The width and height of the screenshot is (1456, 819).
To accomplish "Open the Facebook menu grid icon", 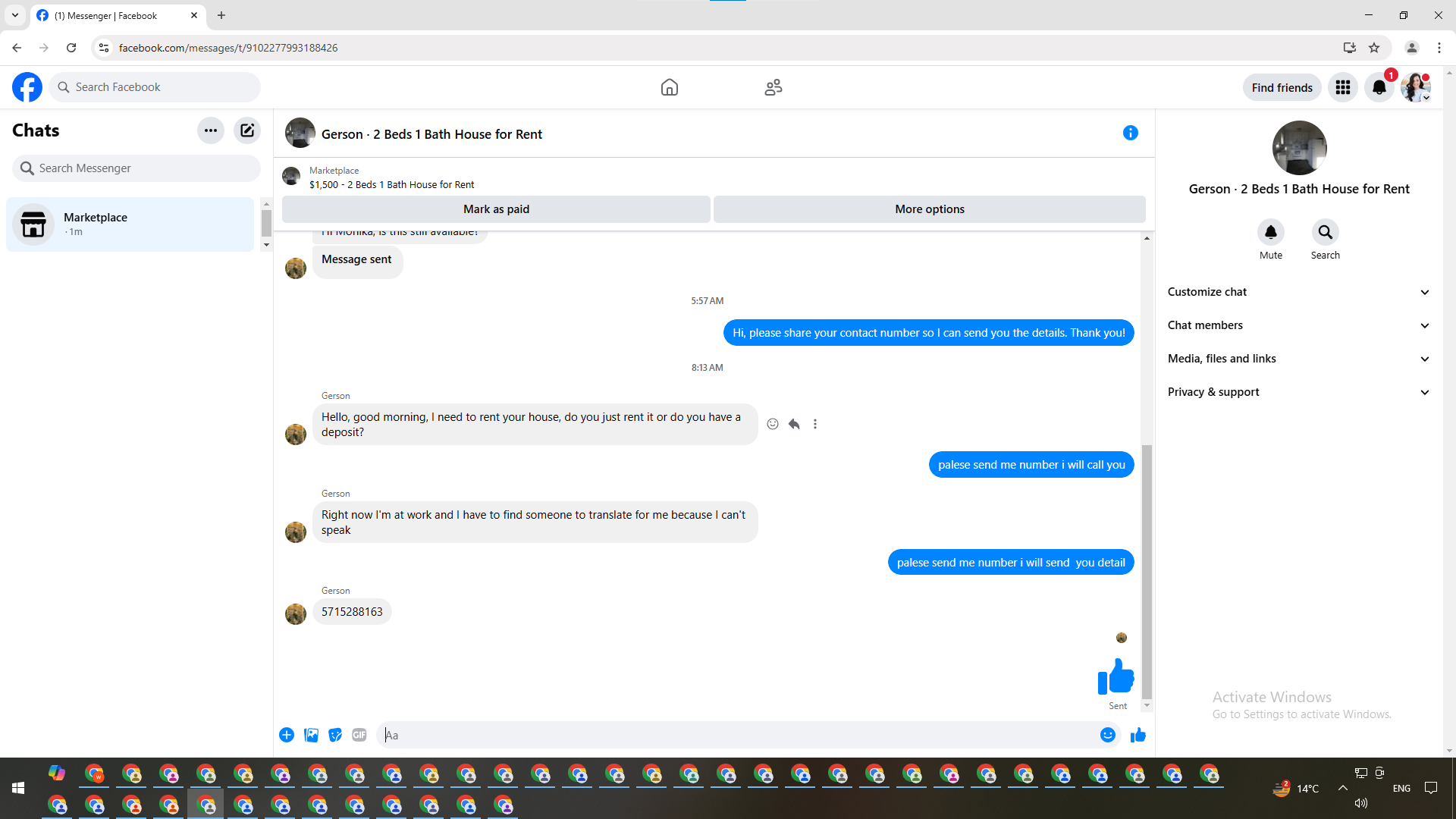I will [x=1343, y=87].
